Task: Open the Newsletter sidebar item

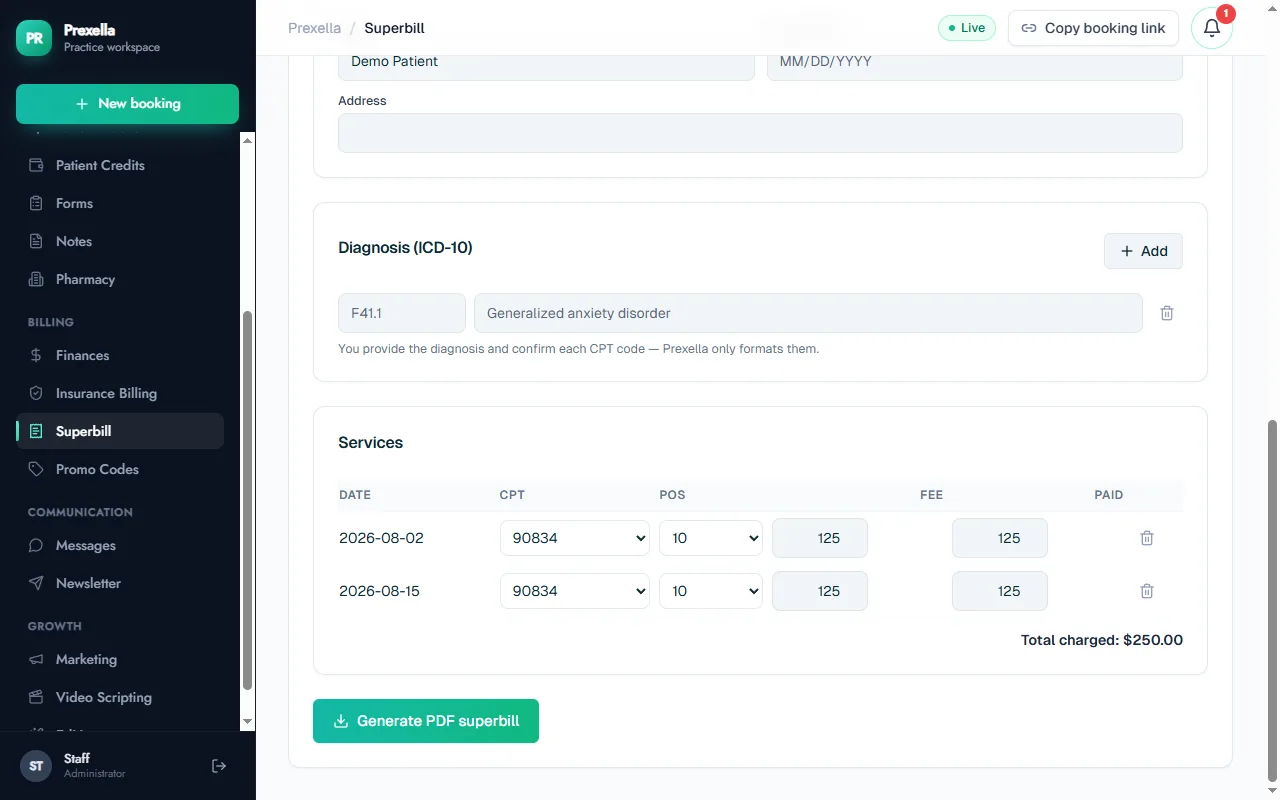Action: click(120, 583)
